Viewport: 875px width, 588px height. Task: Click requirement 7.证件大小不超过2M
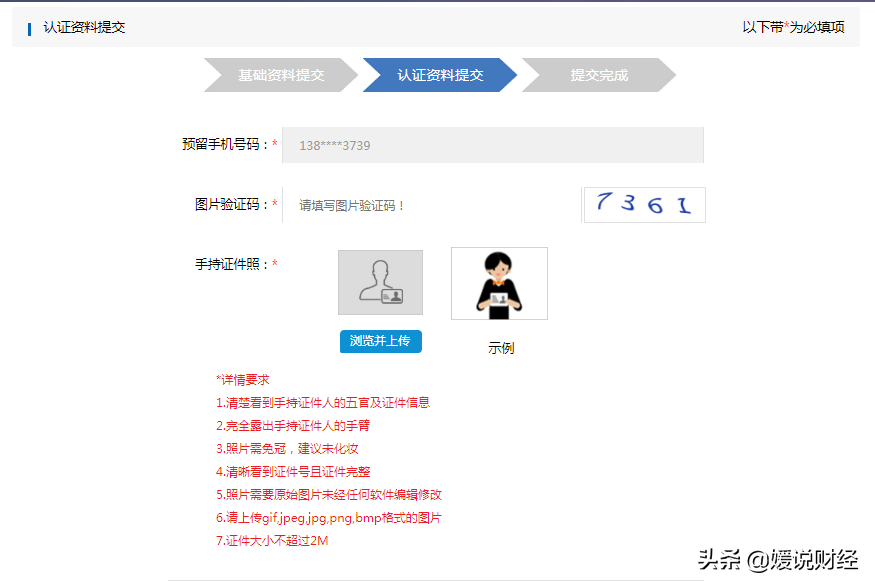click(x=272, y=541)
